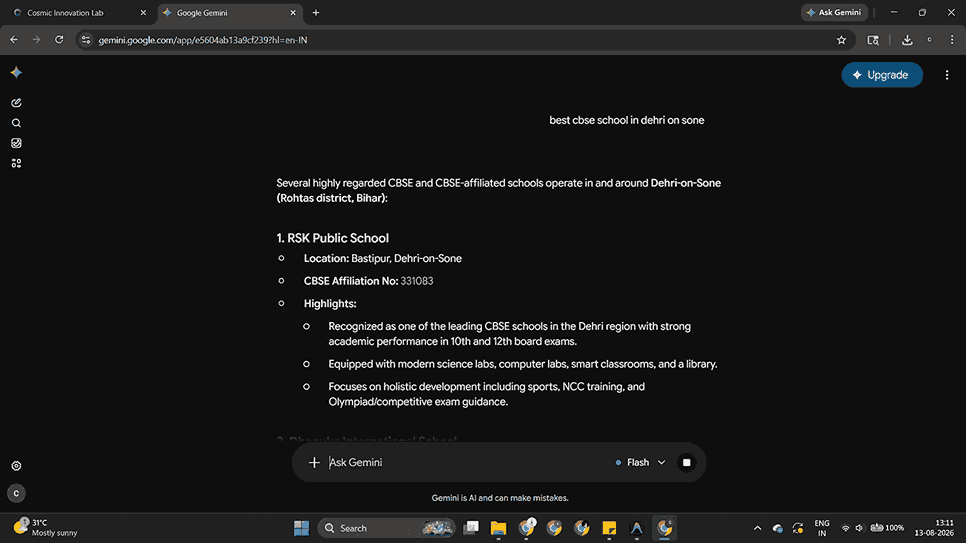
Task: Click the Upgrade button
Action: 882,75
